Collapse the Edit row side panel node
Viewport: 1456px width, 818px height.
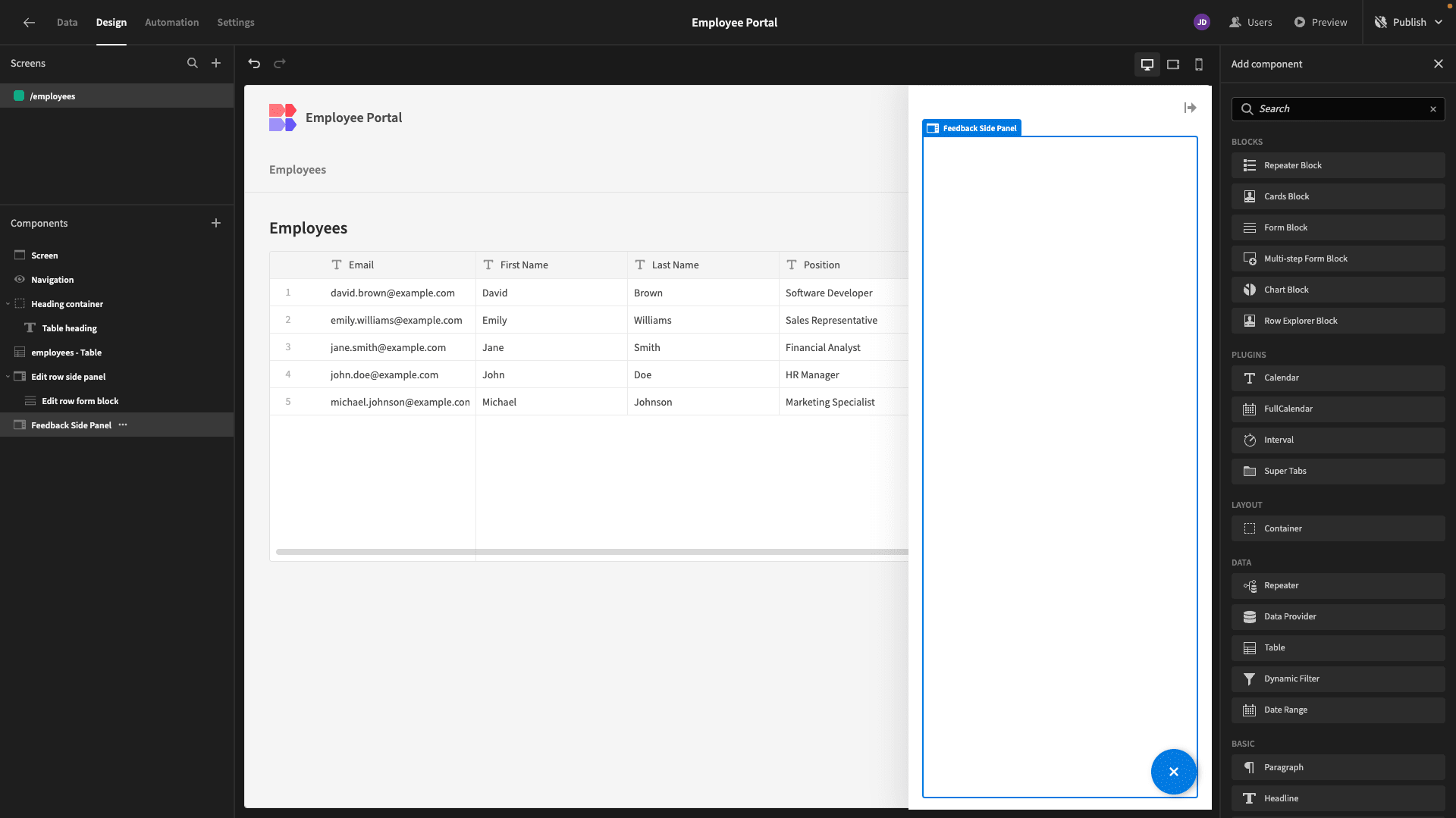8,377
